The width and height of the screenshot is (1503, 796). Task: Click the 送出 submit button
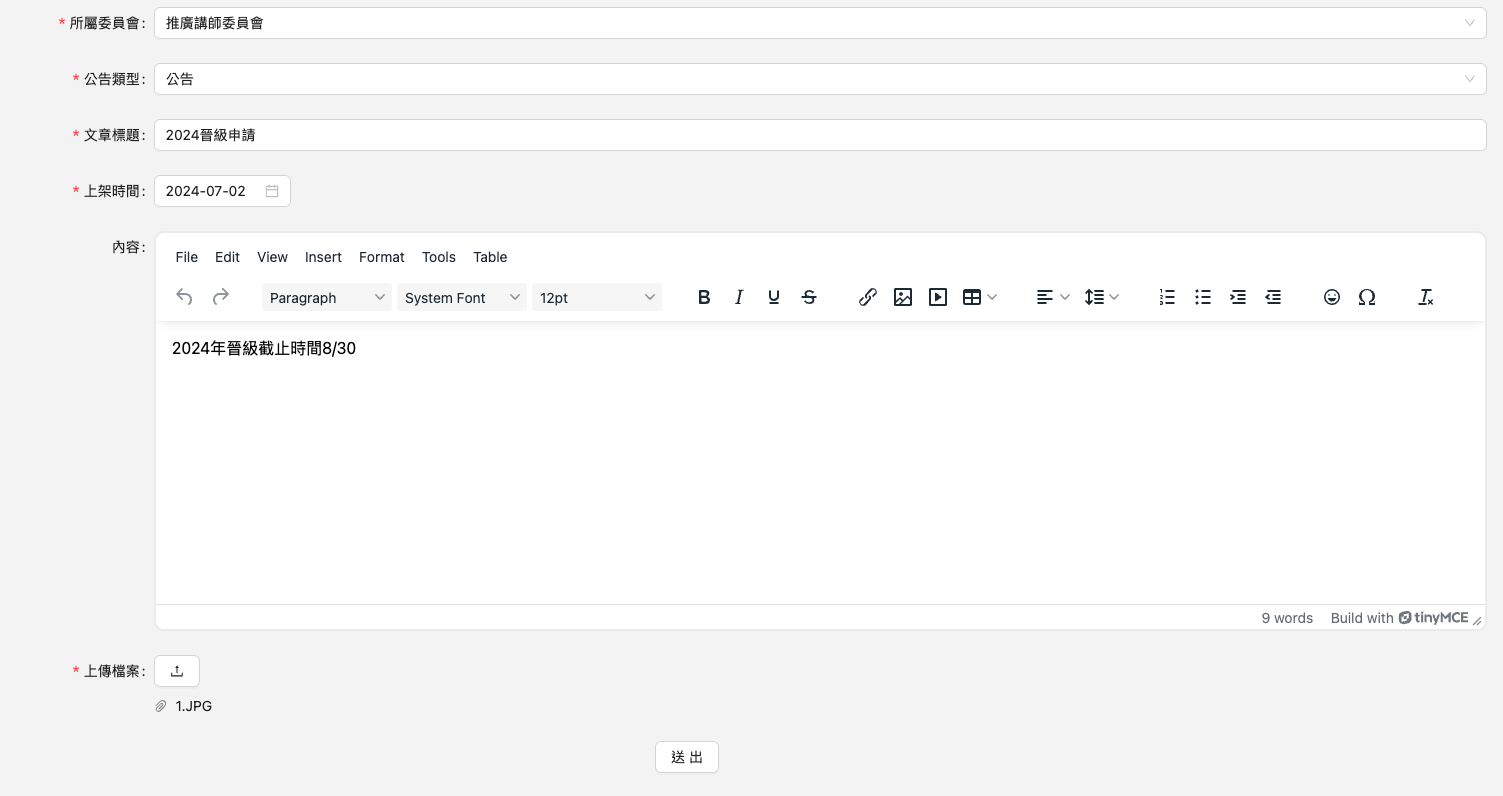[x=687, y=757]
